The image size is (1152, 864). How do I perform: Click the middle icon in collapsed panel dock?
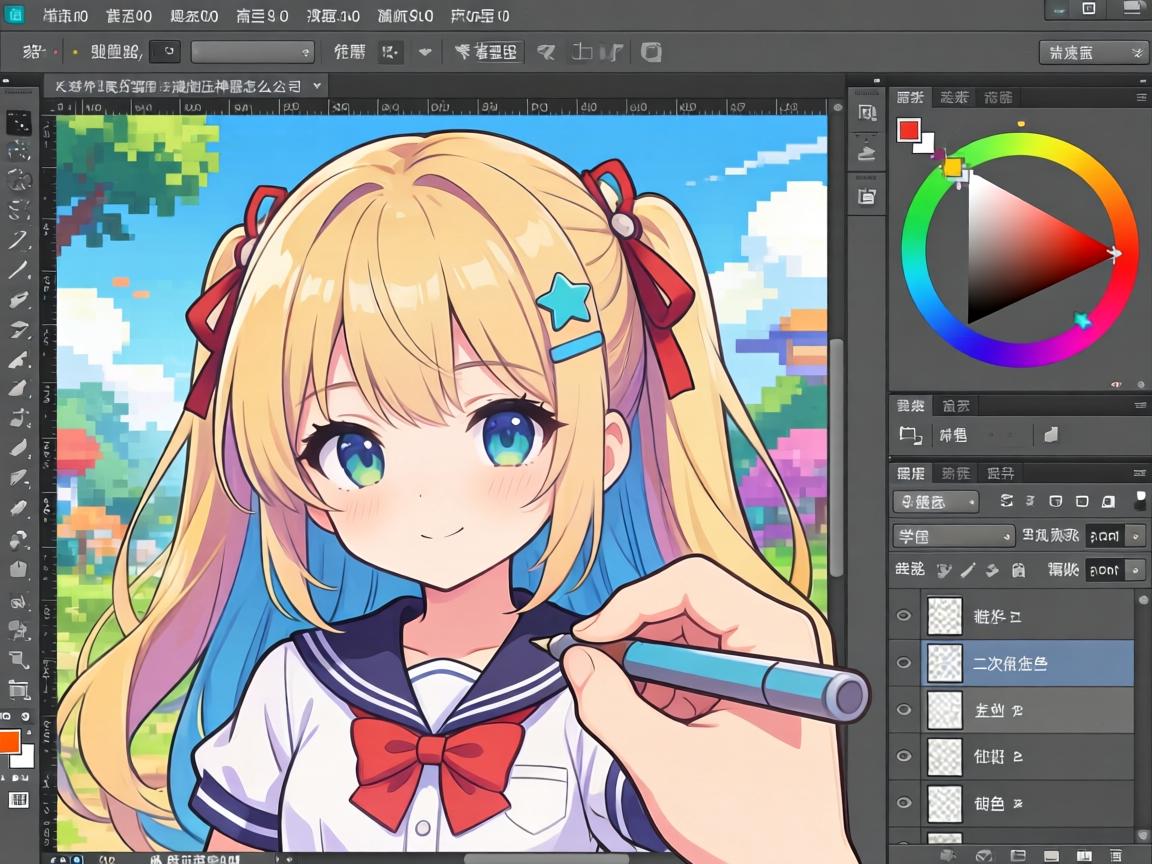click(x=866, y=153)
